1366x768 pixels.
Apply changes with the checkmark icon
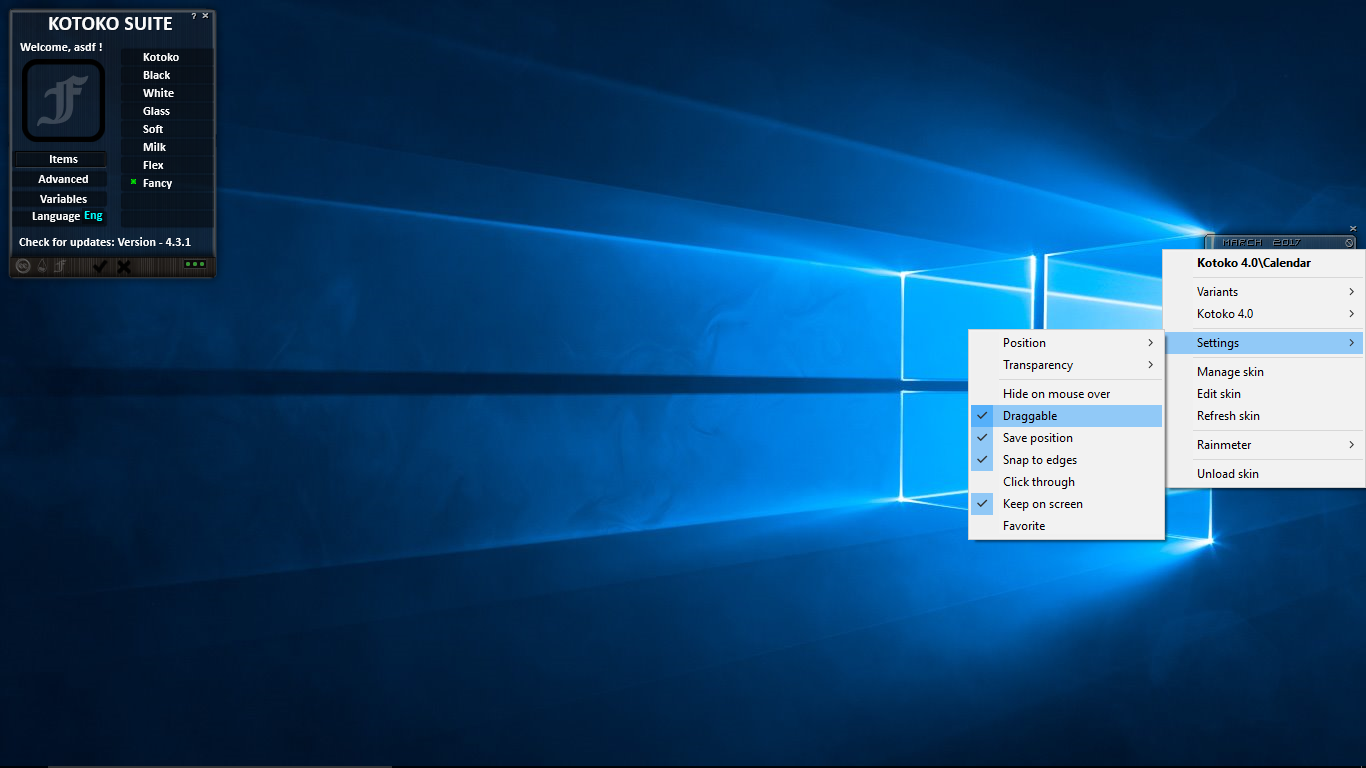point(99,266)
